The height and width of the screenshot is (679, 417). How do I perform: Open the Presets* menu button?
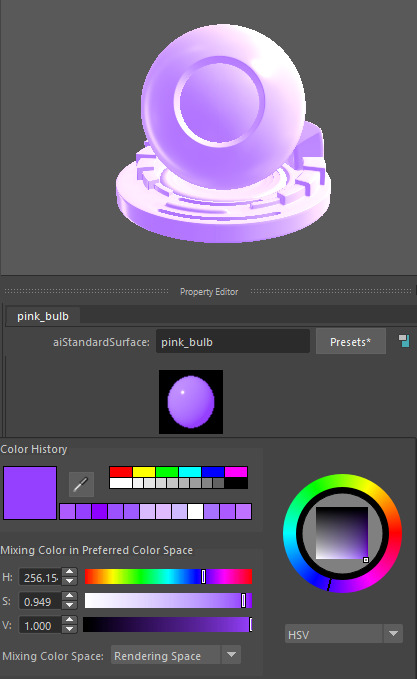tap(351, 342)
